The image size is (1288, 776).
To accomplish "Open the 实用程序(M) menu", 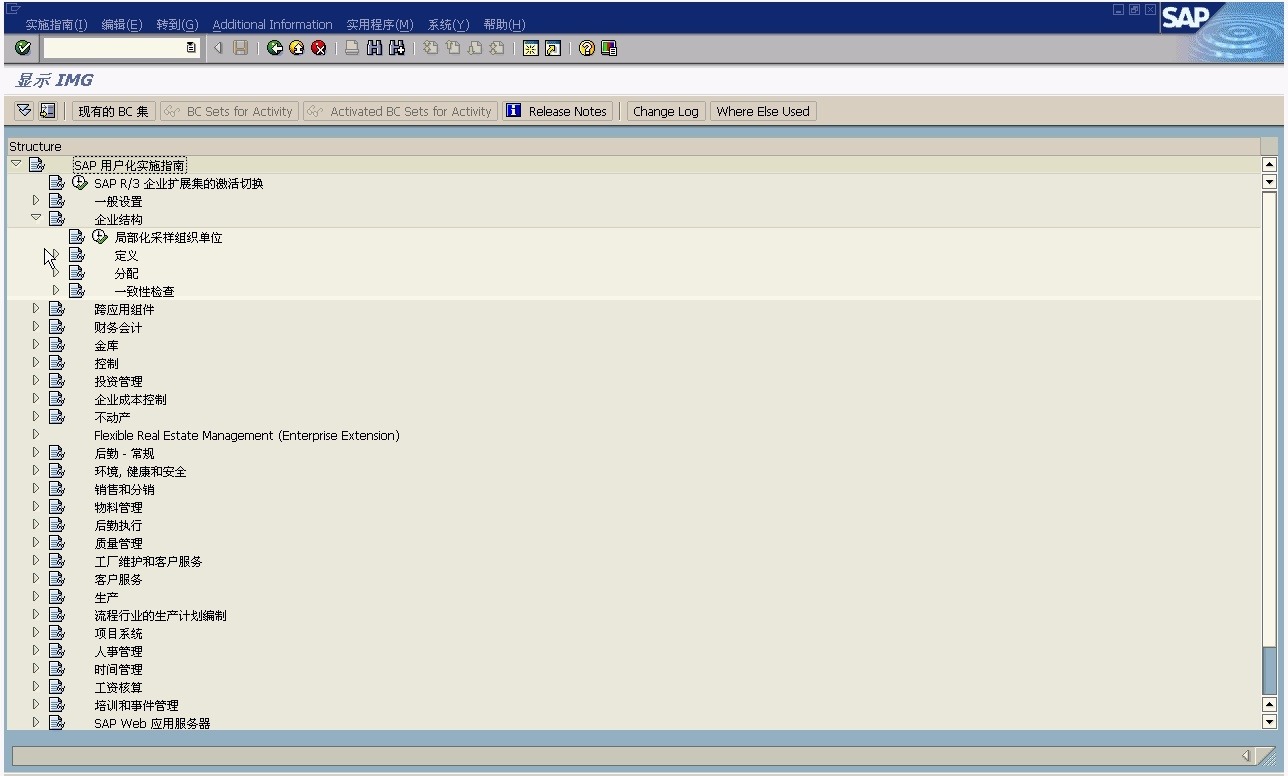I will [x=380, y=25].
